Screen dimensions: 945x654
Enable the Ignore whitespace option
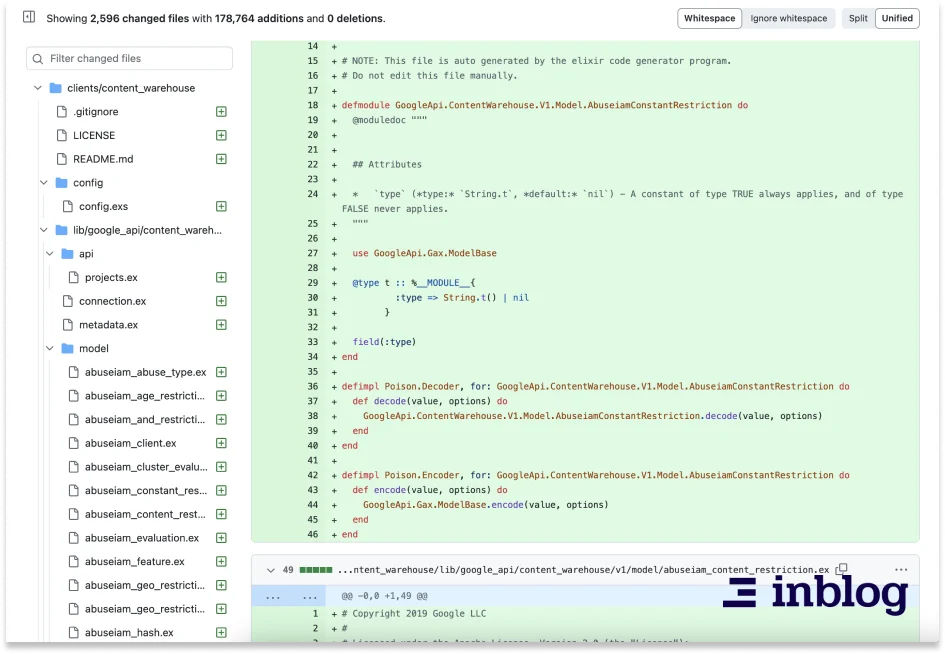pyautogui.click(x=789, y=18)
